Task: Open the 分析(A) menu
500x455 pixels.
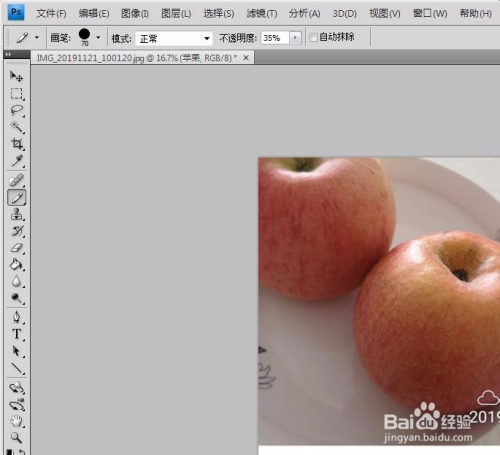Action: 305,14
